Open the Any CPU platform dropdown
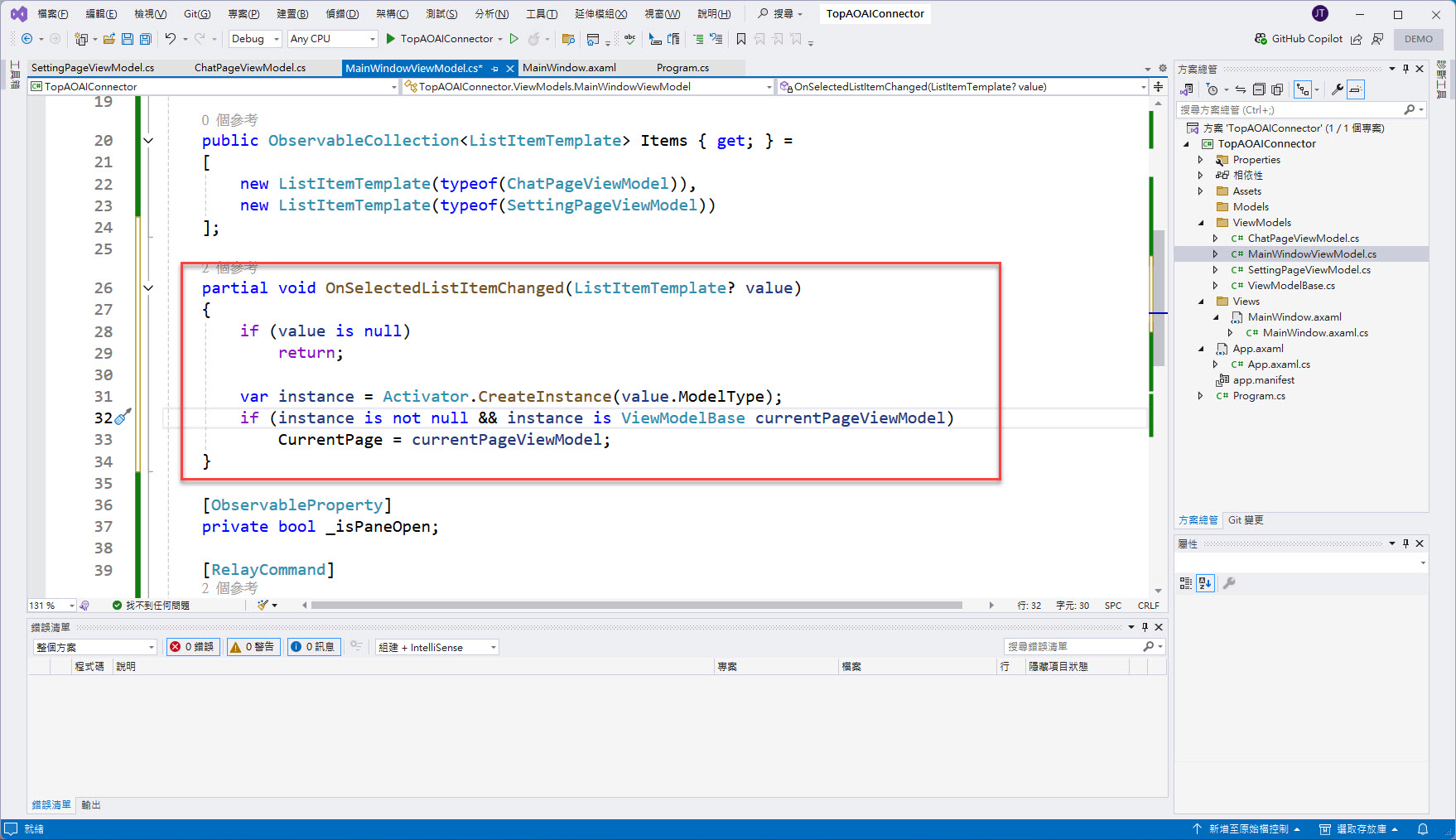The image size is (1456, 840). pos(332,39)
